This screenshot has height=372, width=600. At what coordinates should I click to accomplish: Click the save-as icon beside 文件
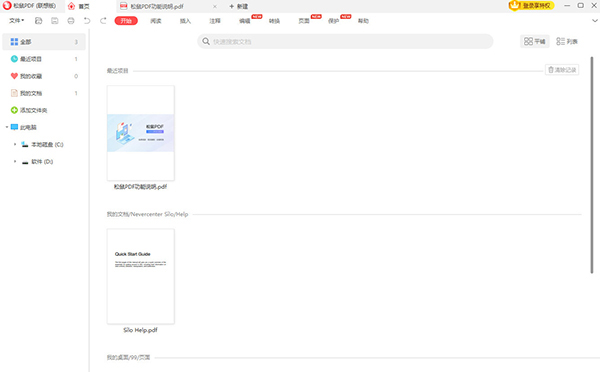coord(38,21)
